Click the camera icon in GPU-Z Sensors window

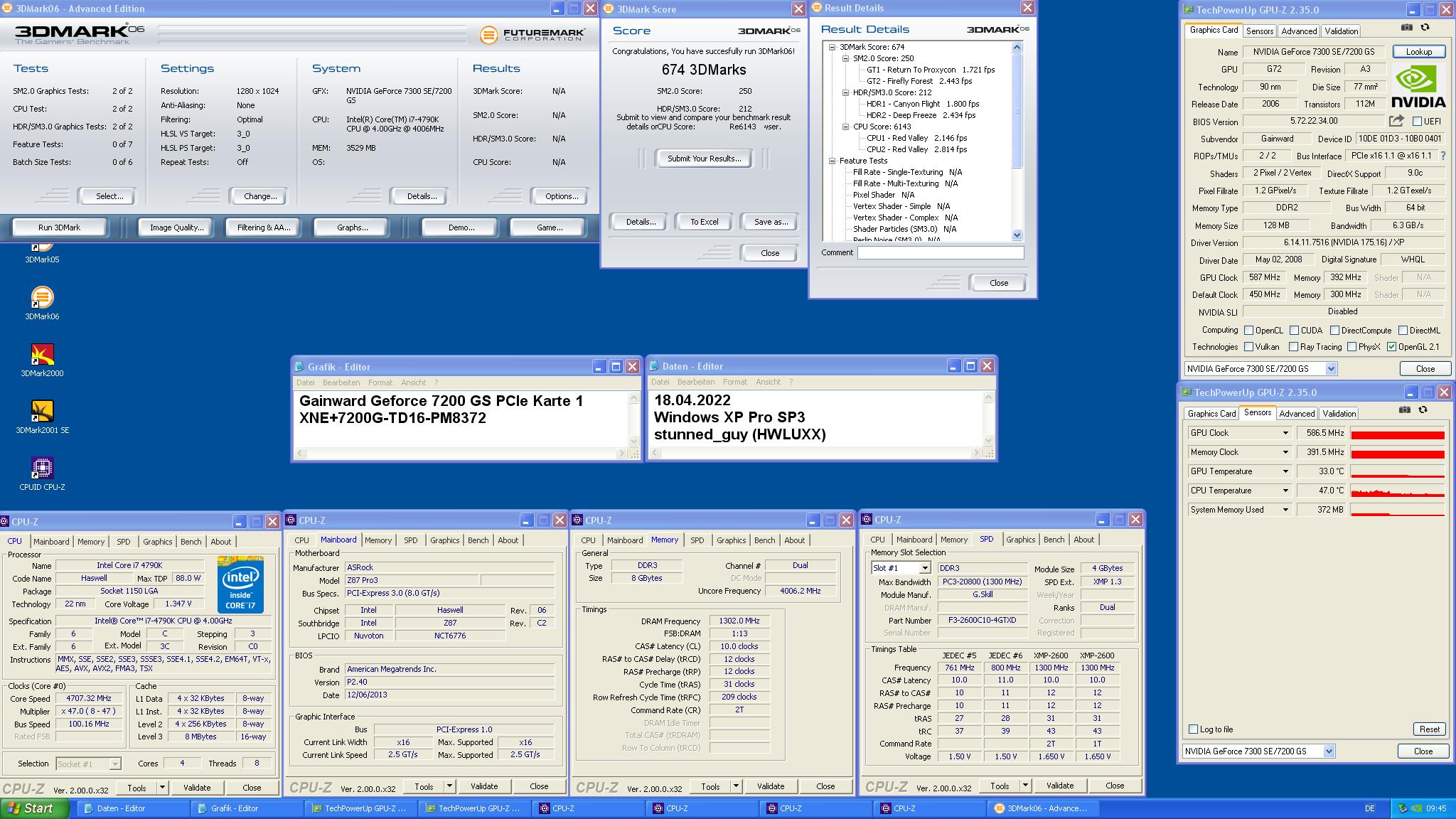(x=1404, y=409)
